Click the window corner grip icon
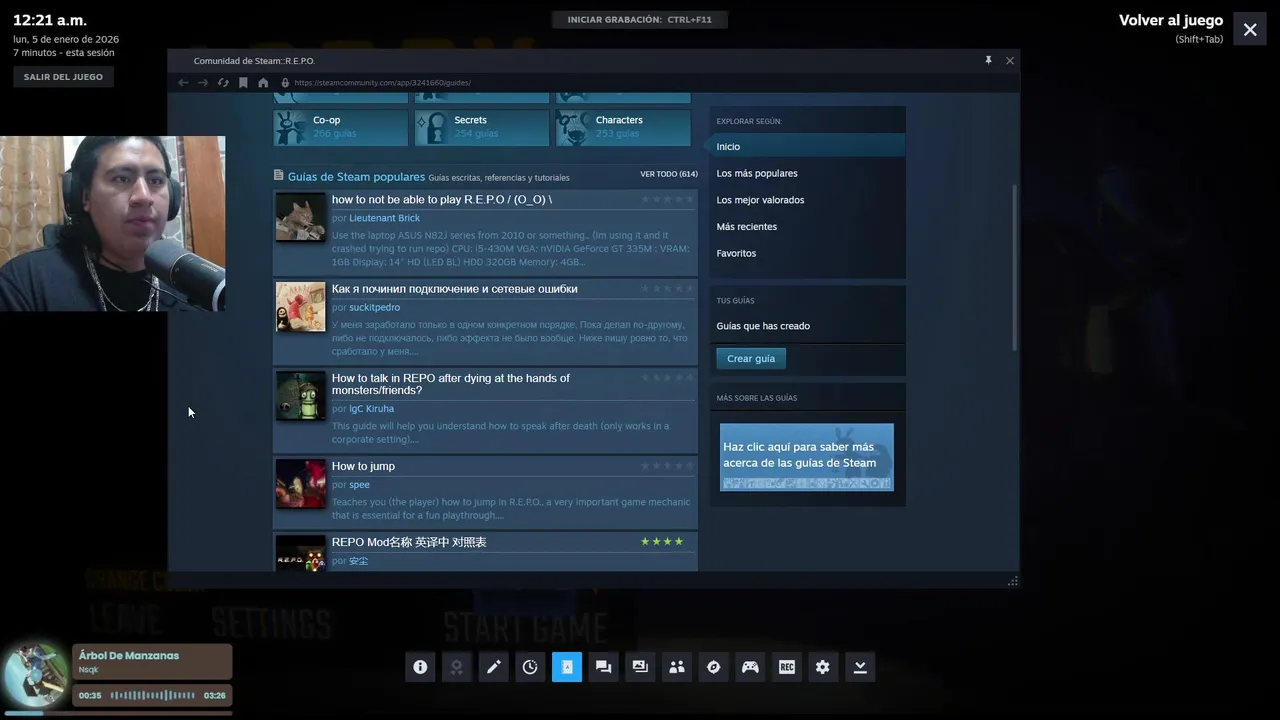 click(x=1013, y=581)
